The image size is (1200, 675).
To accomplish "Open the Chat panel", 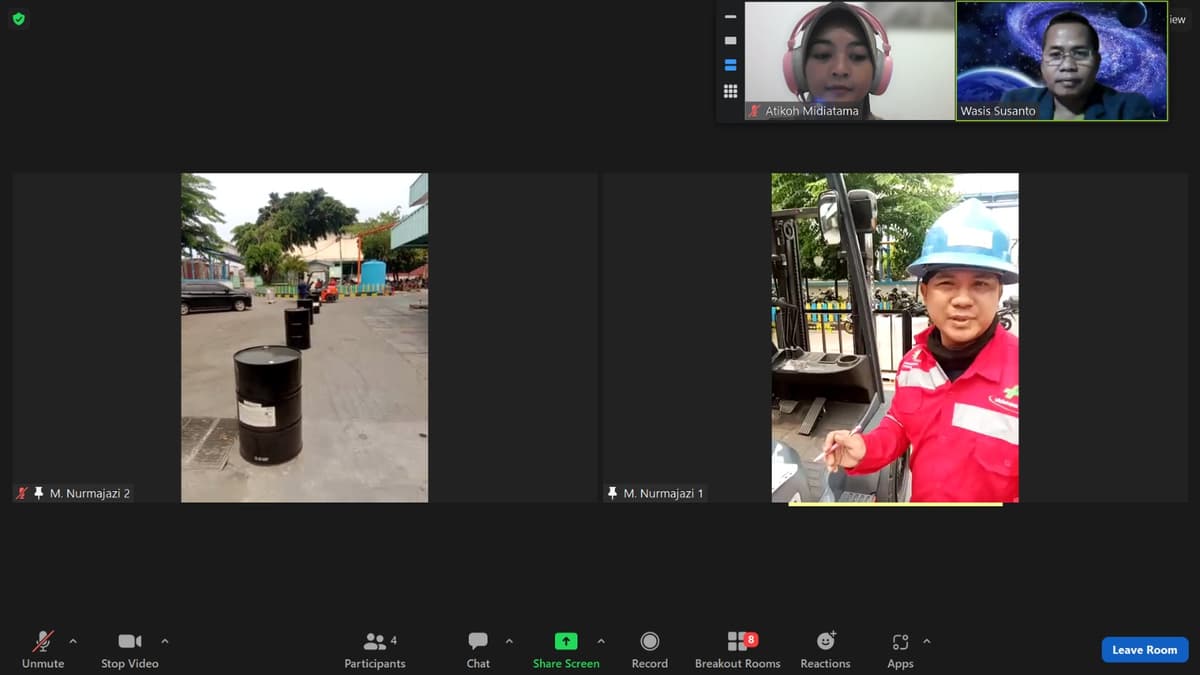I will (x=478, y=650).
